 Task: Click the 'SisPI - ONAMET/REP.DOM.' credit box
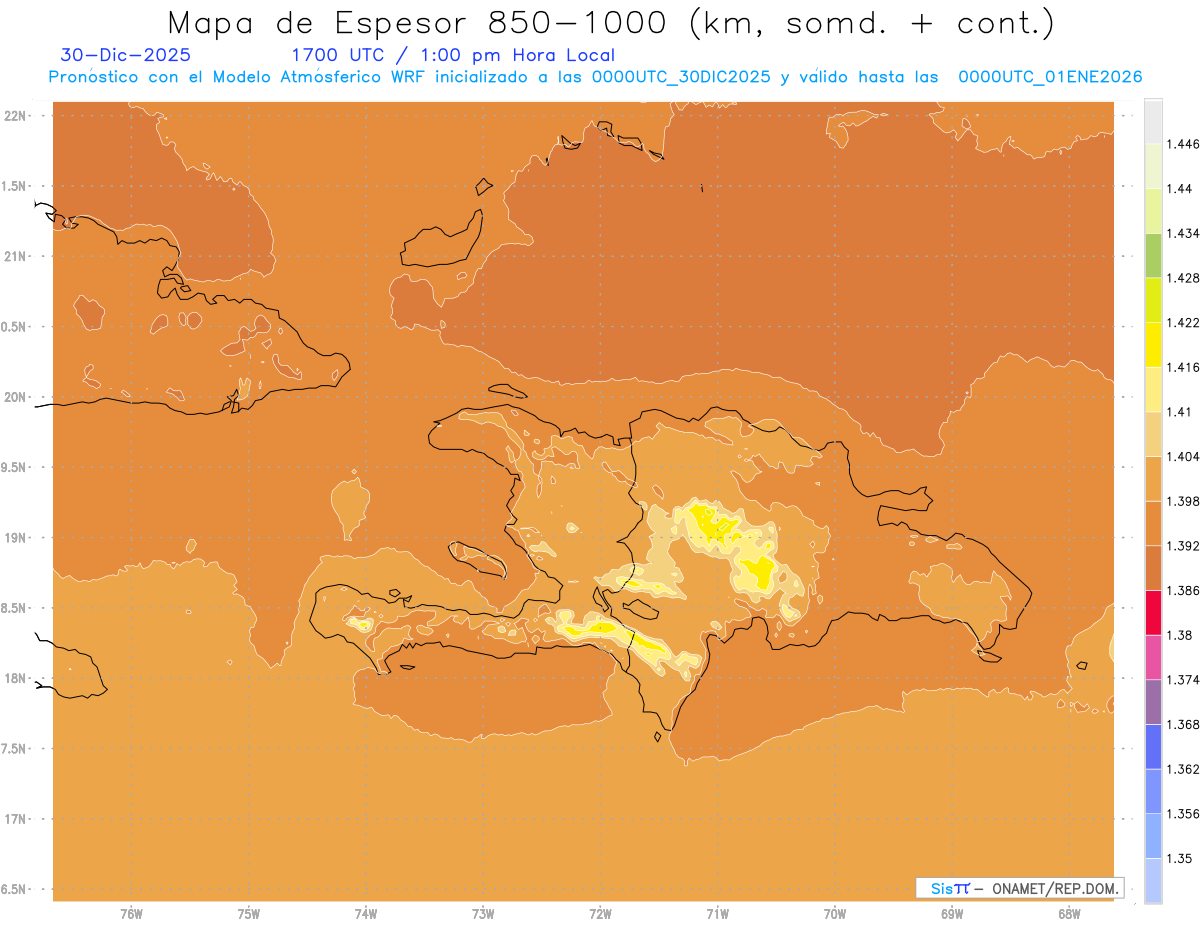(x=1020, y=888)
